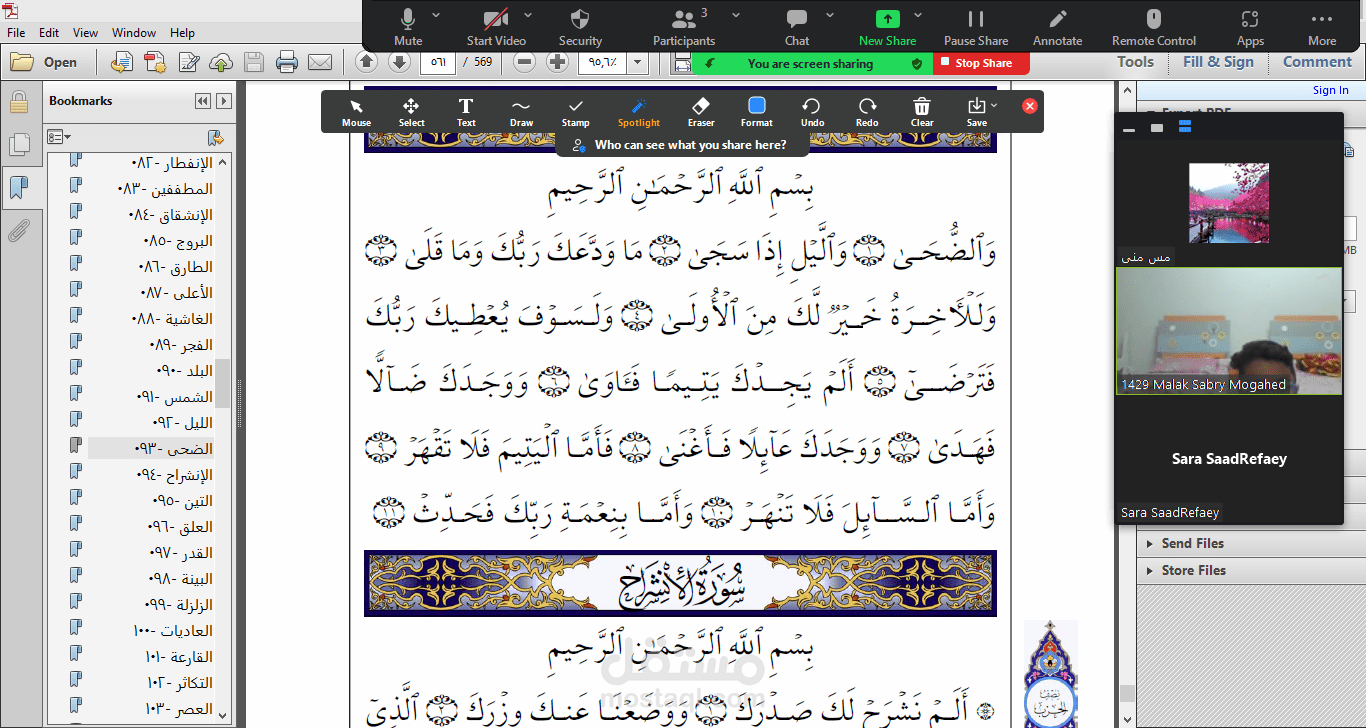Click the Sign In link

1330,90
